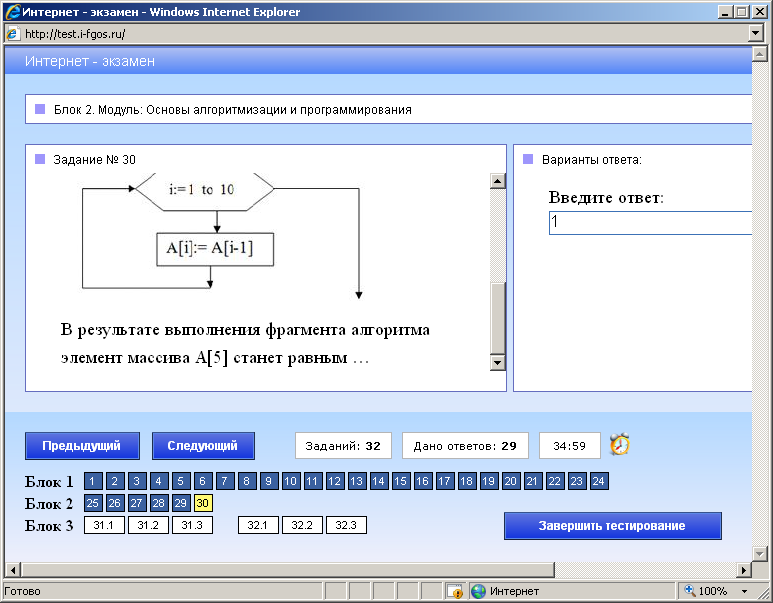Click the answer input field

pos(650,223)
